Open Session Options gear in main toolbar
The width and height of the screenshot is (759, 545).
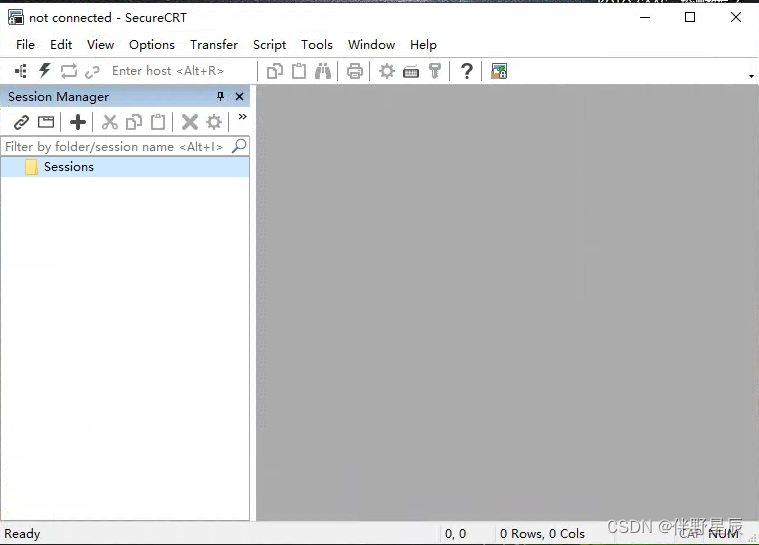point(387,71)
